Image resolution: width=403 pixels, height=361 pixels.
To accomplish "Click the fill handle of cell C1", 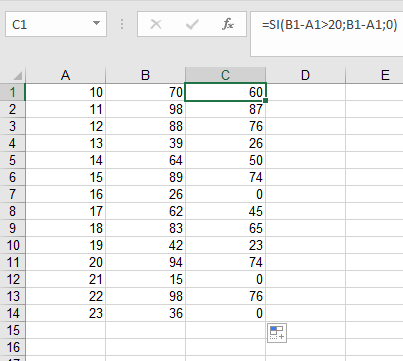I will point(266,100).
